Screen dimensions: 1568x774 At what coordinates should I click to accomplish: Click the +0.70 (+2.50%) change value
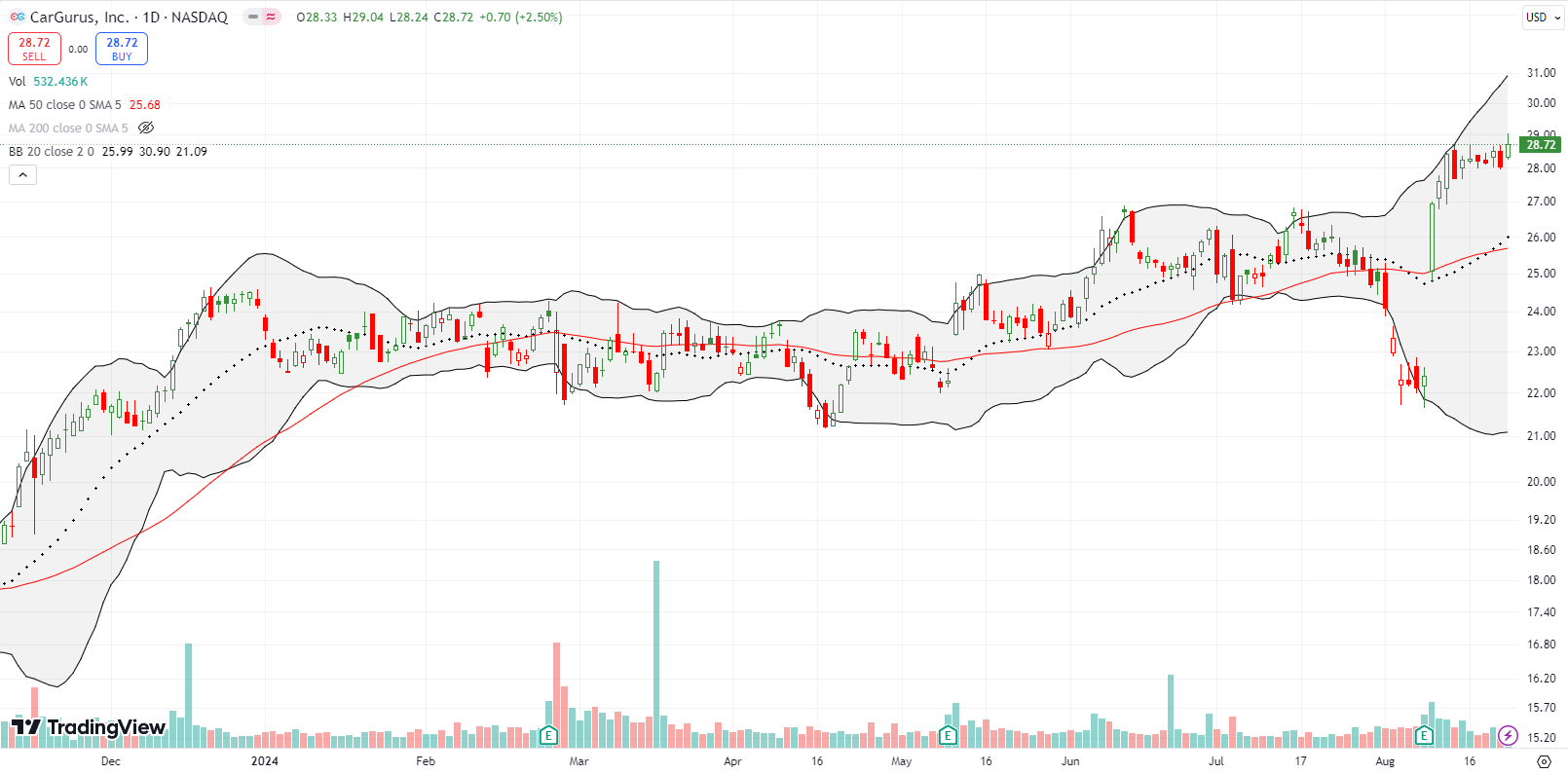(521, 18)
